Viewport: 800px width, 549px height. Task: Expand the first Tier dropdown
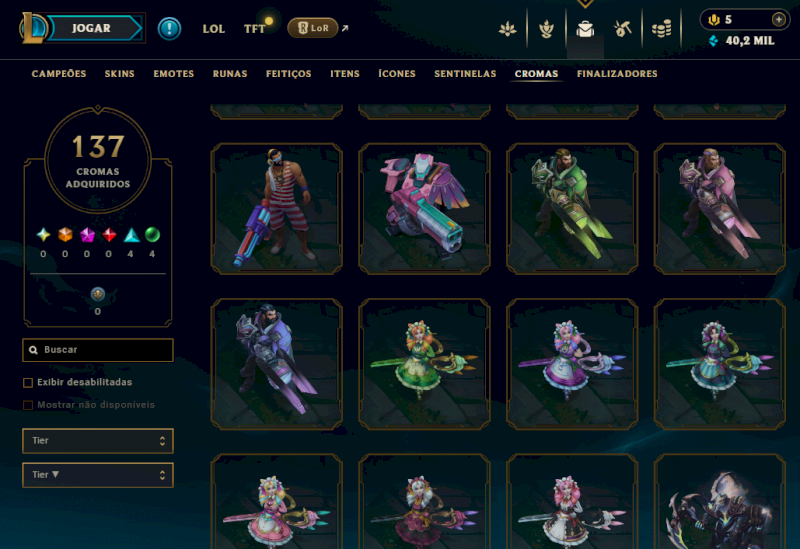tap(98, 441)
